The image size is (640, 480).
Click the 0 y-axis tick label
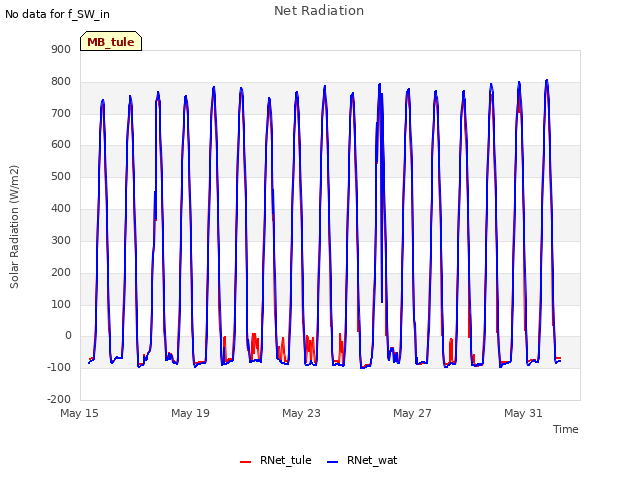(68, 336)
